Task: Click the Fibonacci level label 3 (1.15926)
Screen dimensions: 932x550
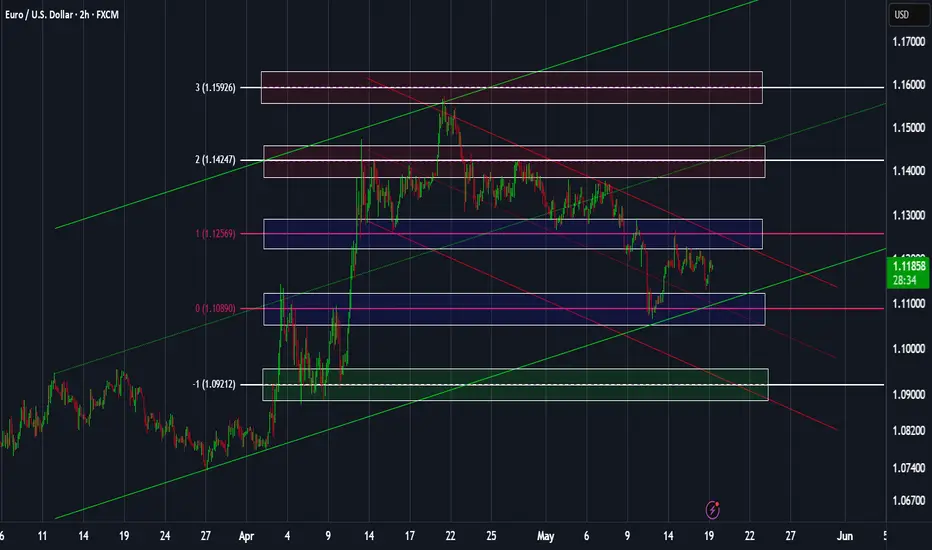Action: [x=215, y=87]
